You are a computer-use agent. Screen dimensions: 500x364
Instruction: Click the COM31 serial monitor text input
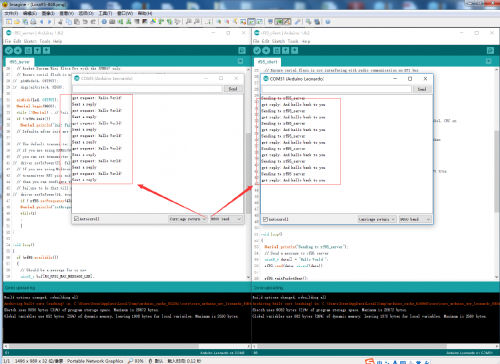coord(337,89)
